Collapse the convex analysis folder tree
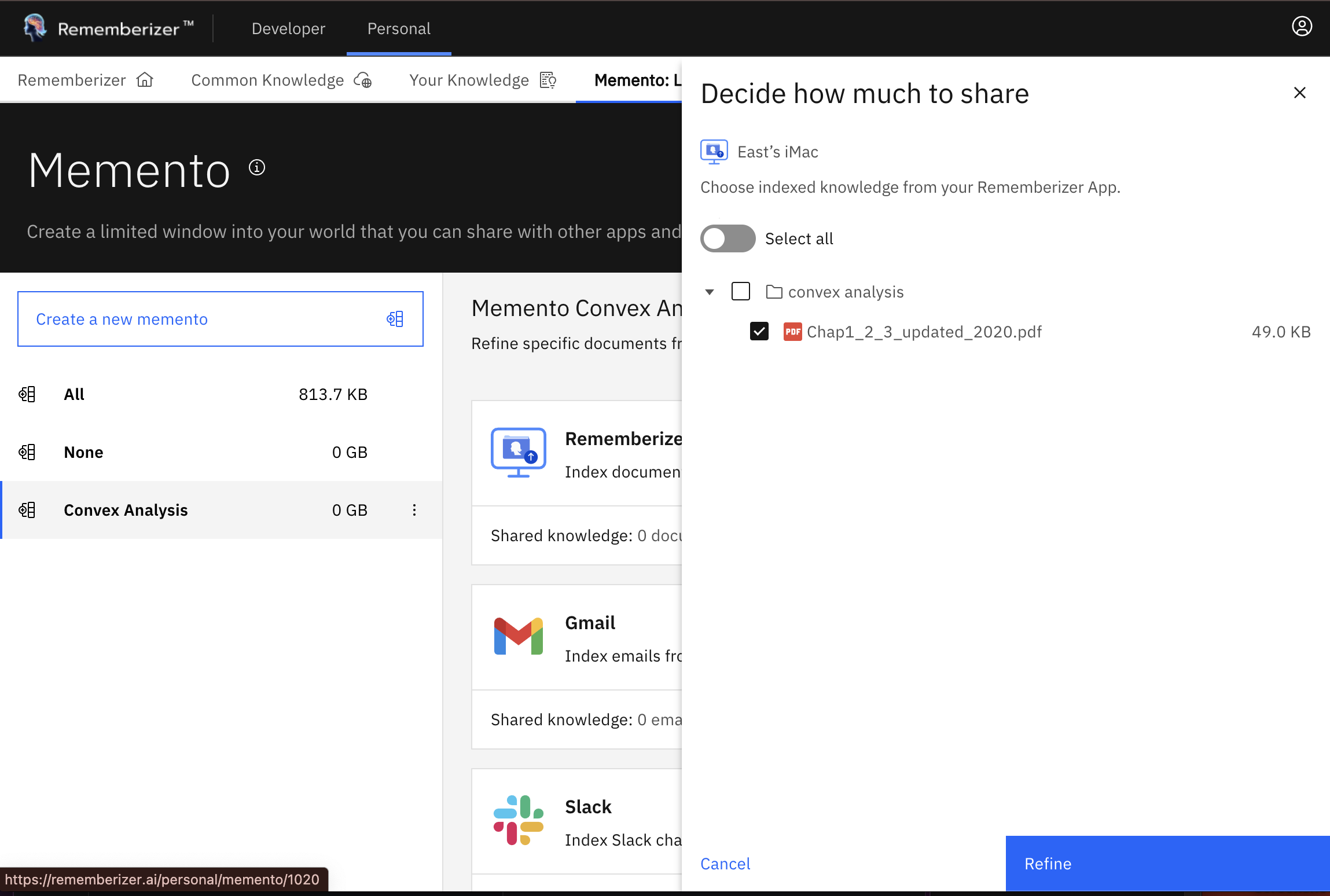The height and width of the screenshot is (896, 1330). [710, 292]
